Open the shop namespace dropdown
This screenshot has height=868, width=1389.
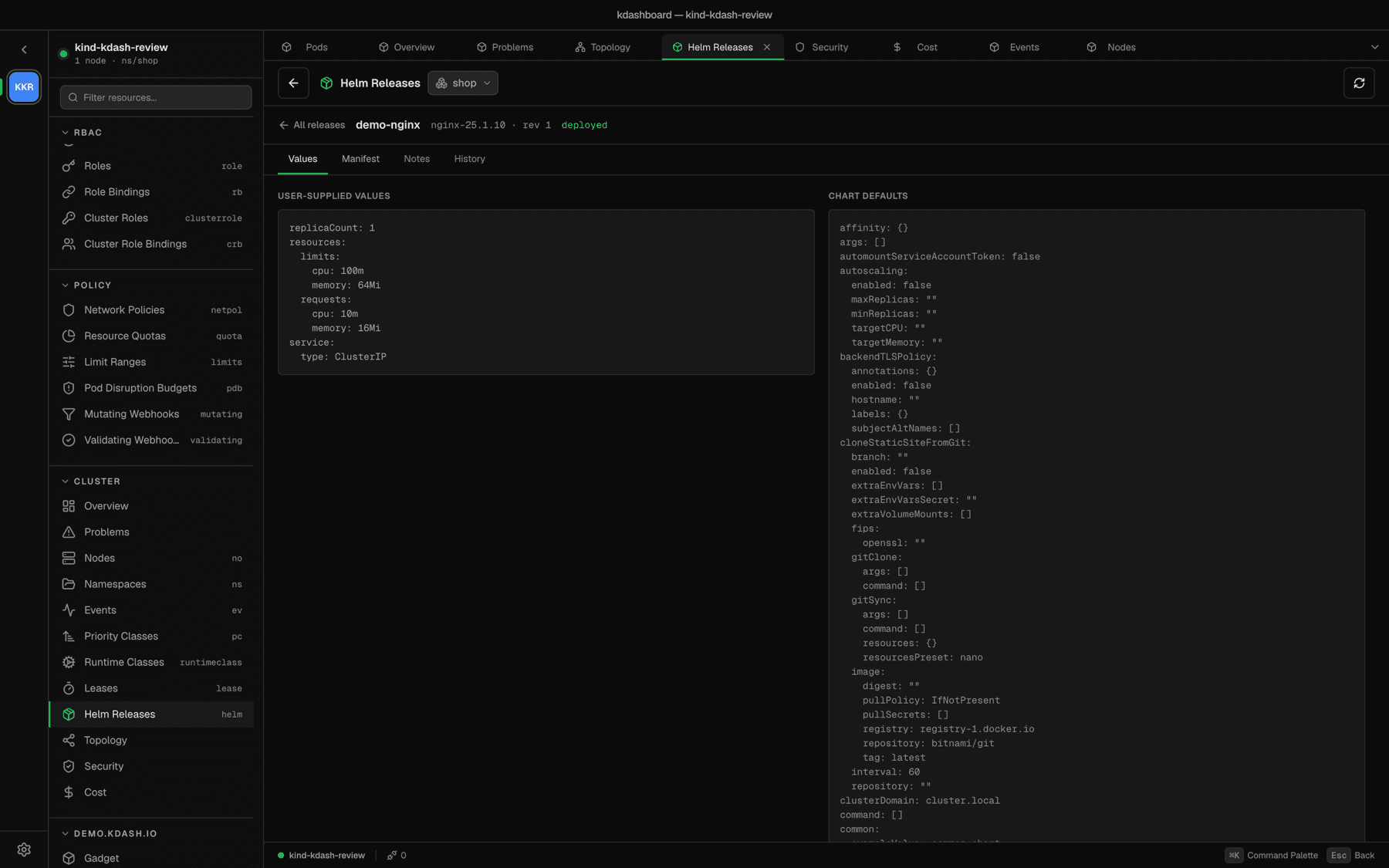463,83
